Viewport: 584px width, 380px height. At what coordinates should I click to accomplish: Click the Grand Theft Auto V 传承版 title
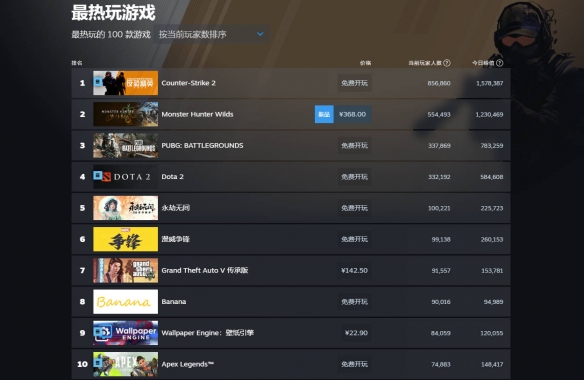(x=205, y=270)
